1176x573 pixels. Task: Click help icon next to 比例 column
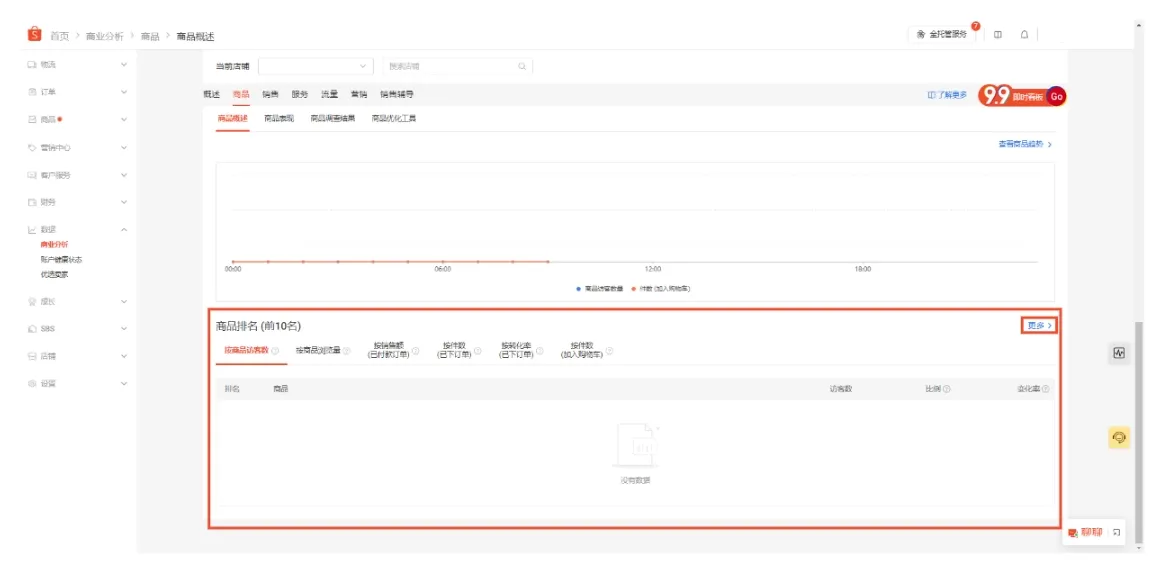(947, 389)
